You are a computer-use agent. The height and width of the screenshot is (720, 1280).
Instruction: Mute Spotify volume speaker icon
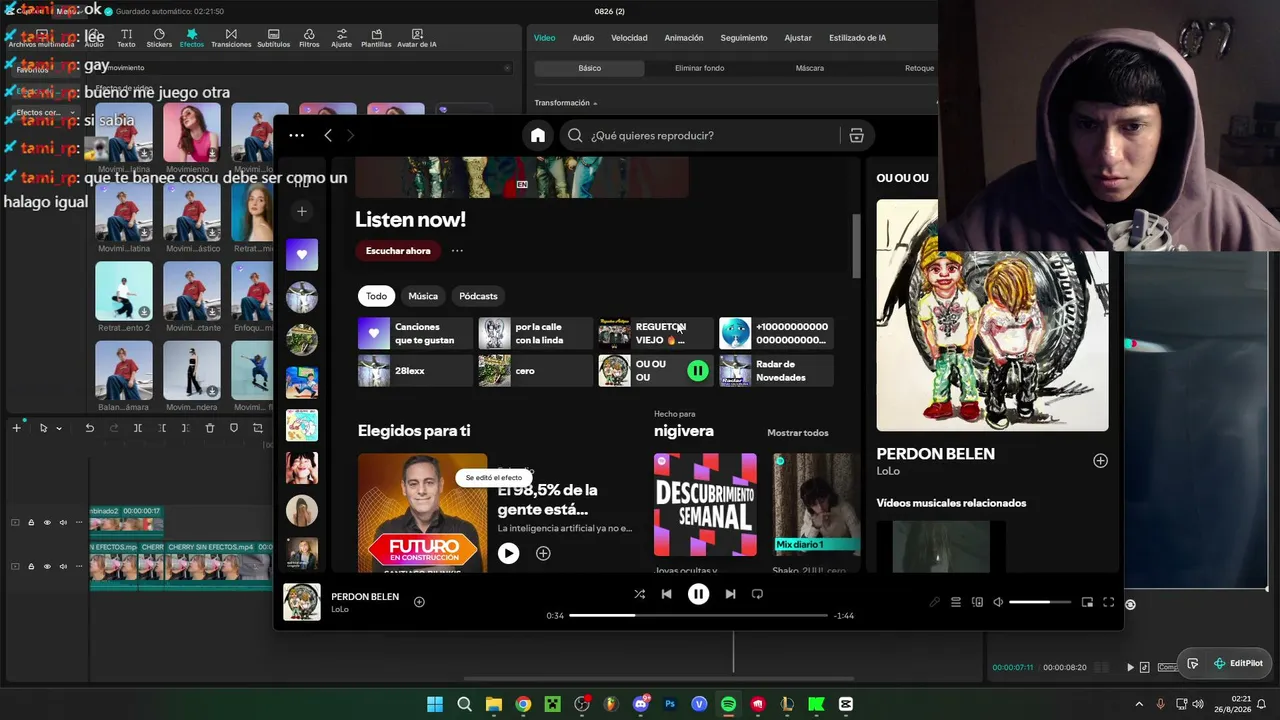click(998, 602)
